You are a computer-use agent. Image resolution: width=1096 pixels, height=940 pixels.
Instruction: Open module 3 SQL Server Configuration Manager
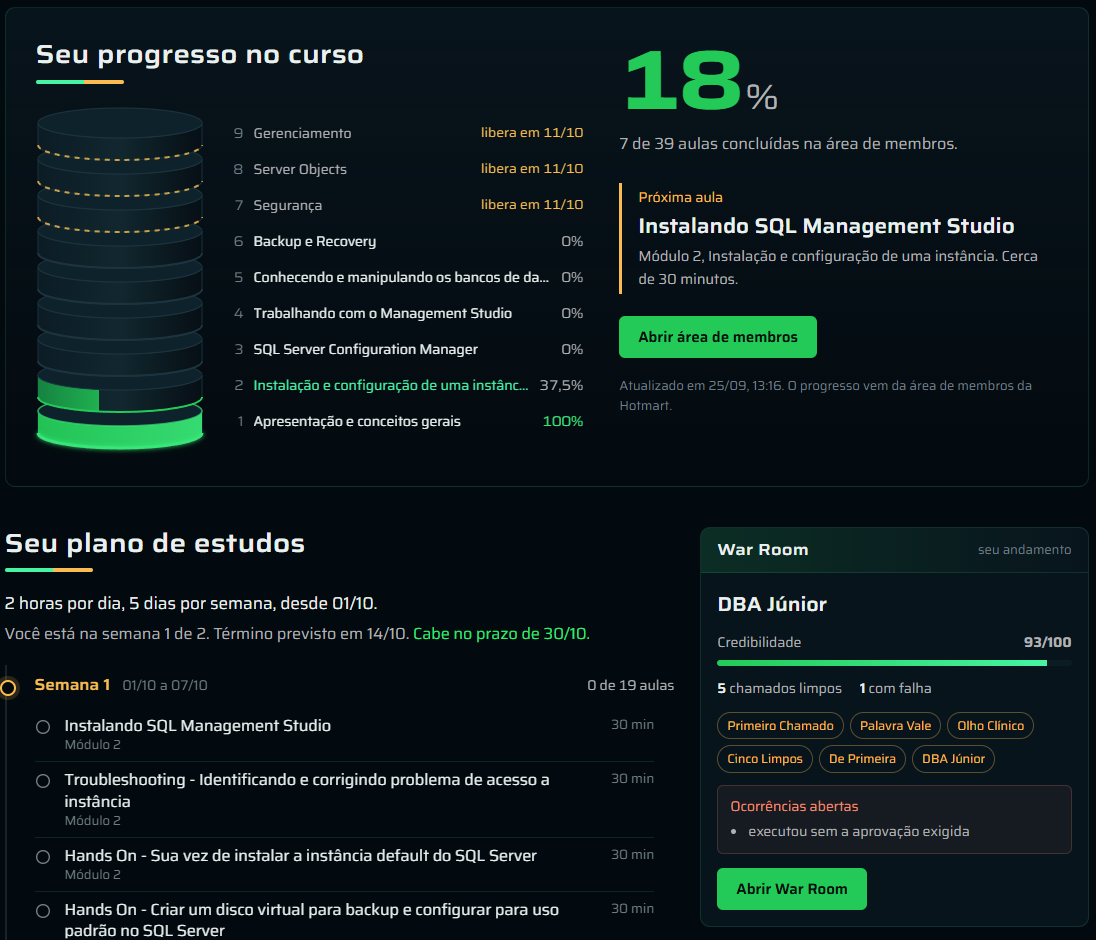(408, 349)
